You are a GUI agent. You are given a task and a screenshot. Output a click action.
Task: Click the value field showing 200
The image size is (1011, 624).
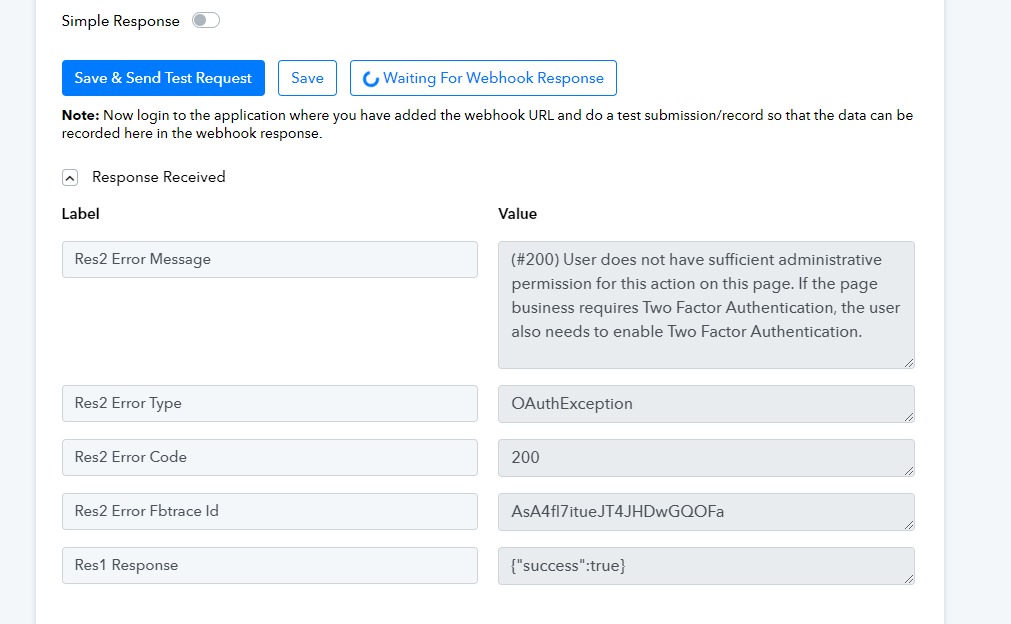706,458
